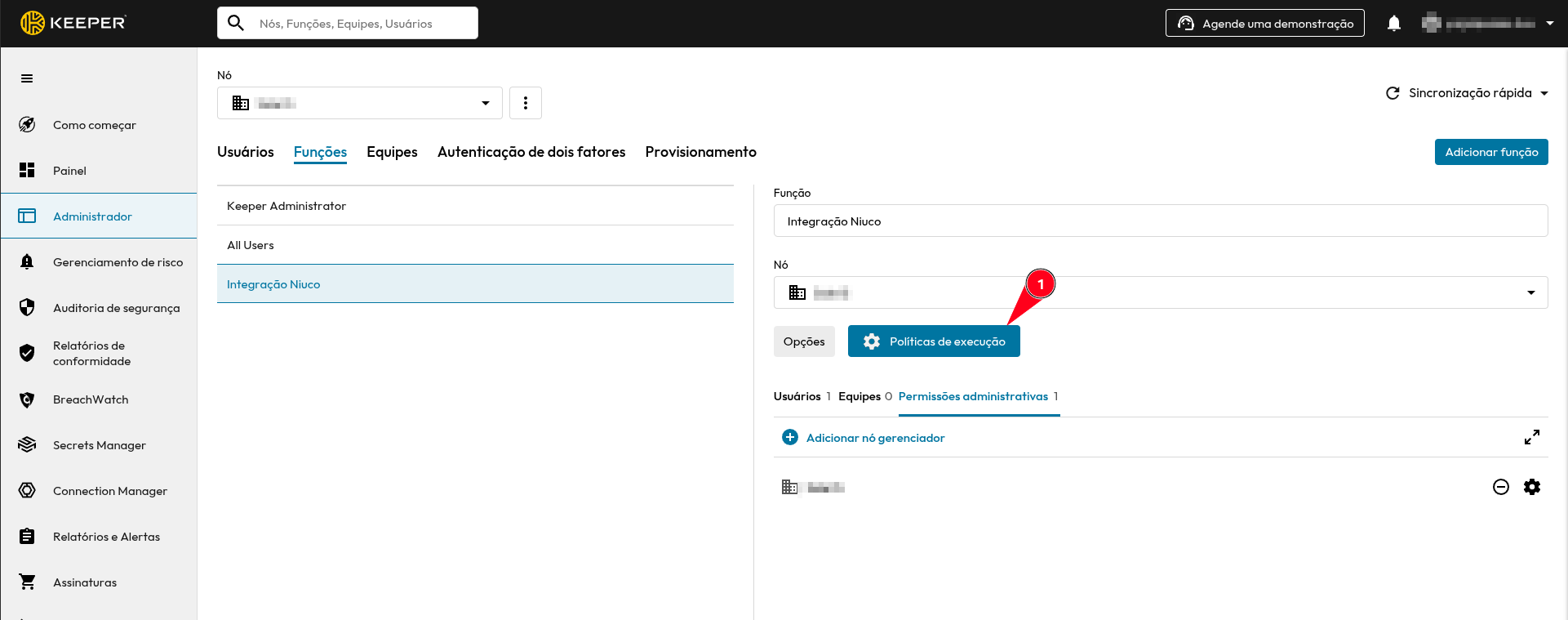Click the Opções button

click(804, 341)
